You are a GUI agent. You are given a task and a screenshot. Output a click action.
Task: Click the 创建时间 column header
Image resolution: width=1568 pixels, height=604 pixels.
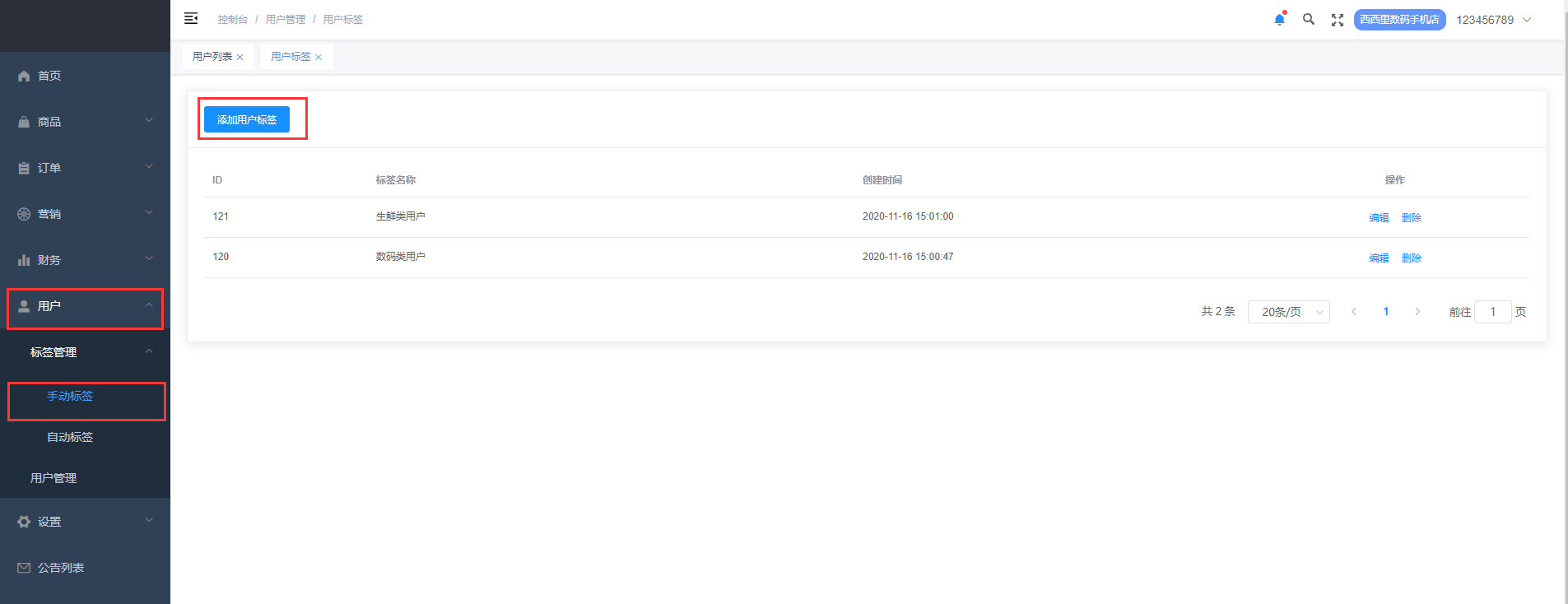882,180
